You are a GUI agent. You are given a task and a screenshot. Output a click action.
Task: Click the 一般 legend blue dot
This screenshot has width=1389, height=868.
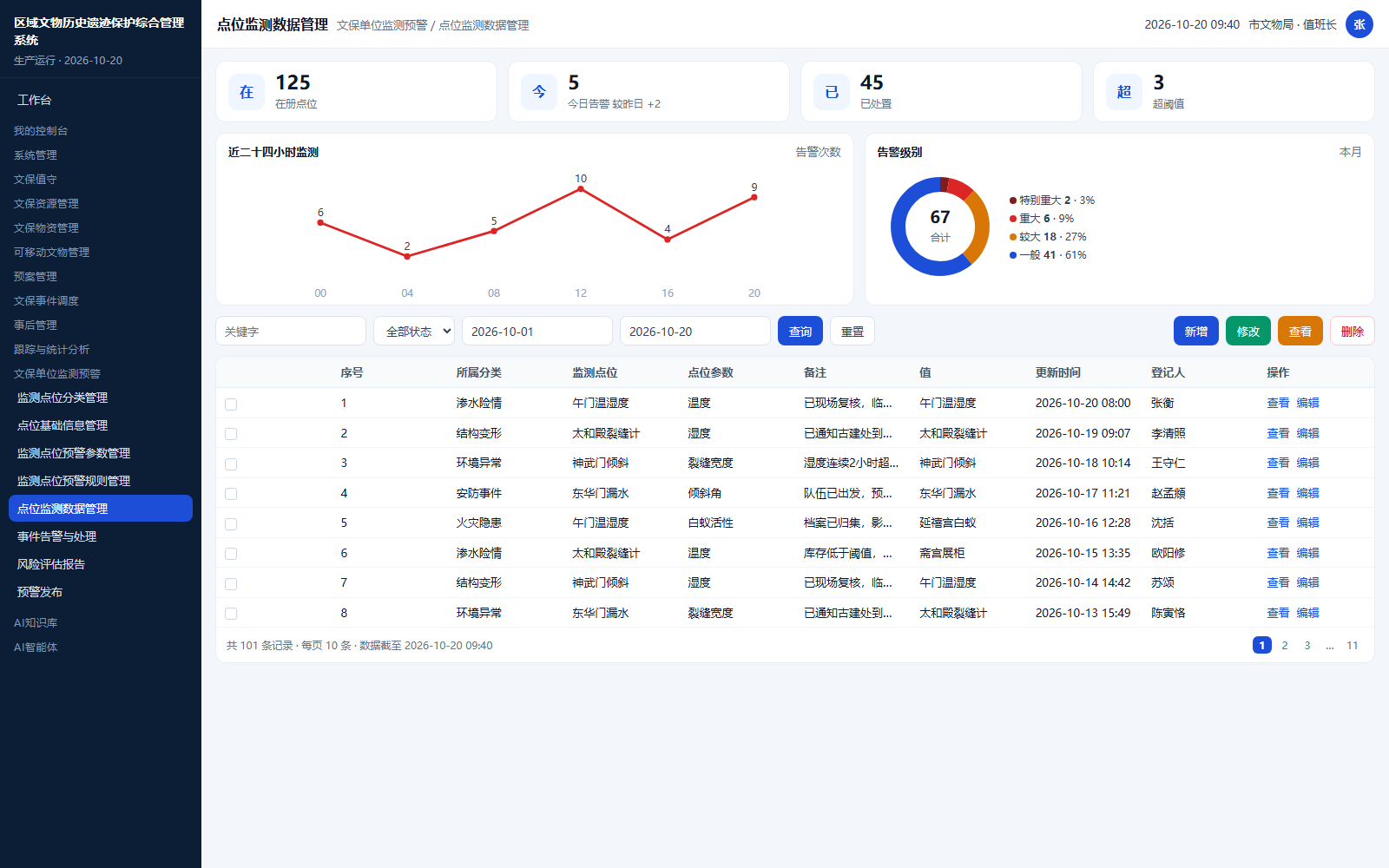pos(1013,255)
